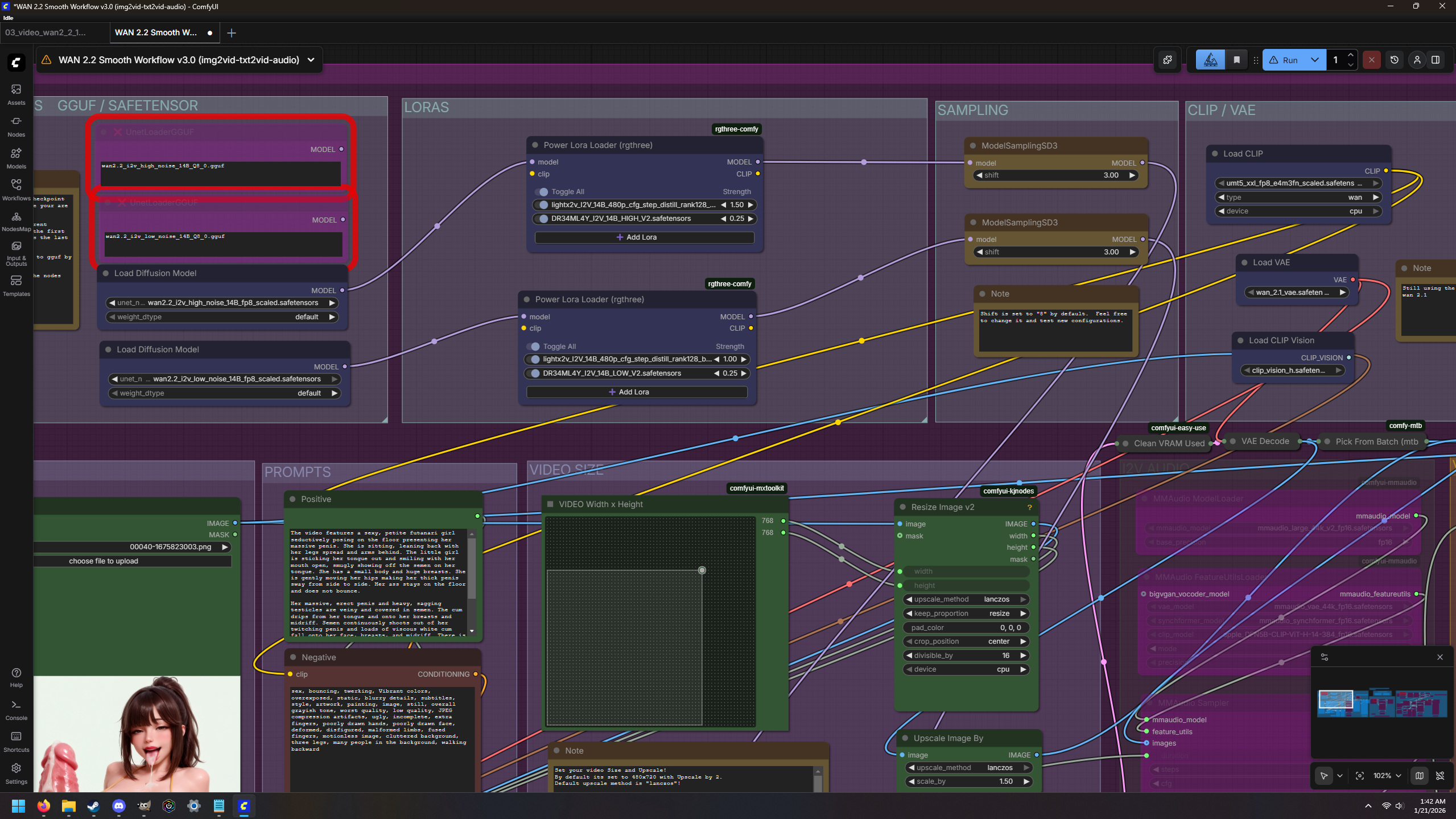Open a new workflow tab

click(232, 33)
